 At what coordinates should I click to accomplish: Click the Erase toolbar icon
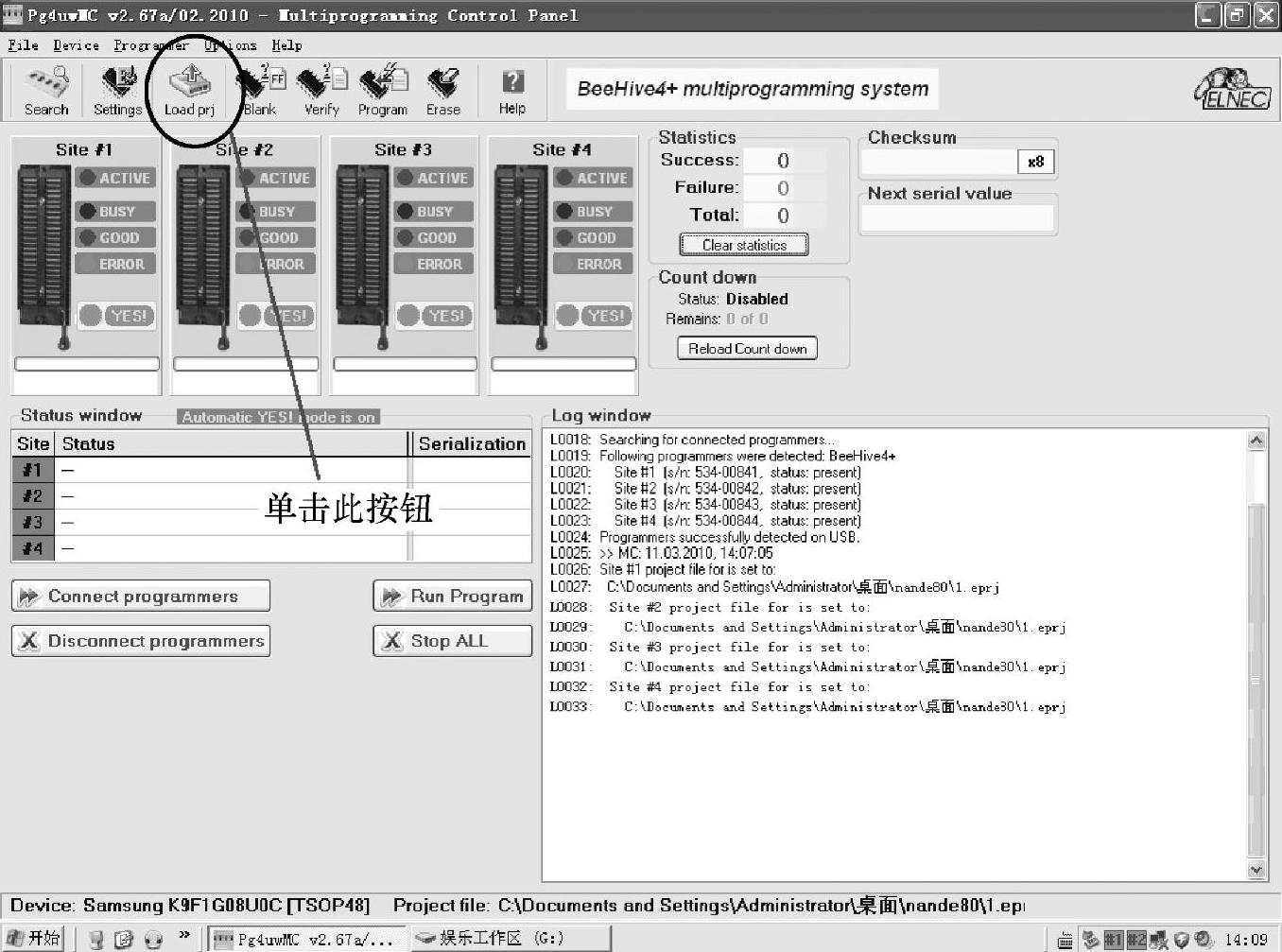442,91
